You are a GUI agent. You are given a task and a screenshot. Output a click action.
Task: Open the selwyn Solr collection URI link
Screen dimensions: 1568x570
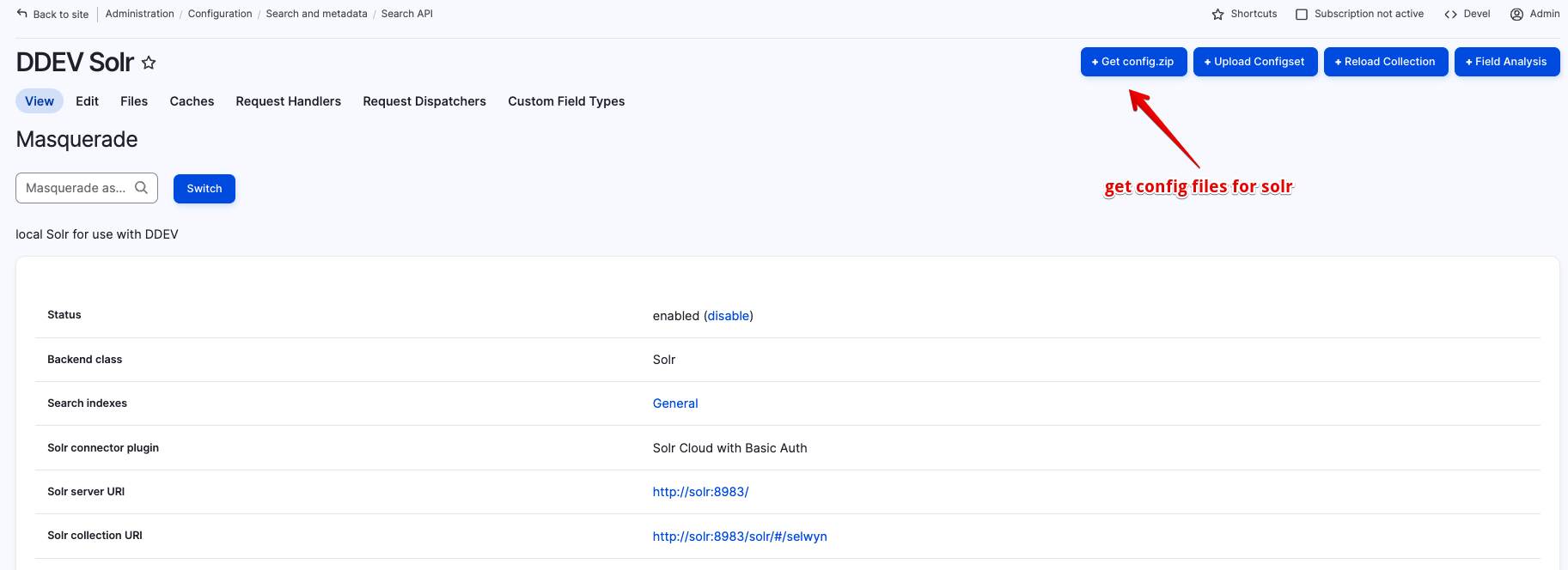coord(740,537)
